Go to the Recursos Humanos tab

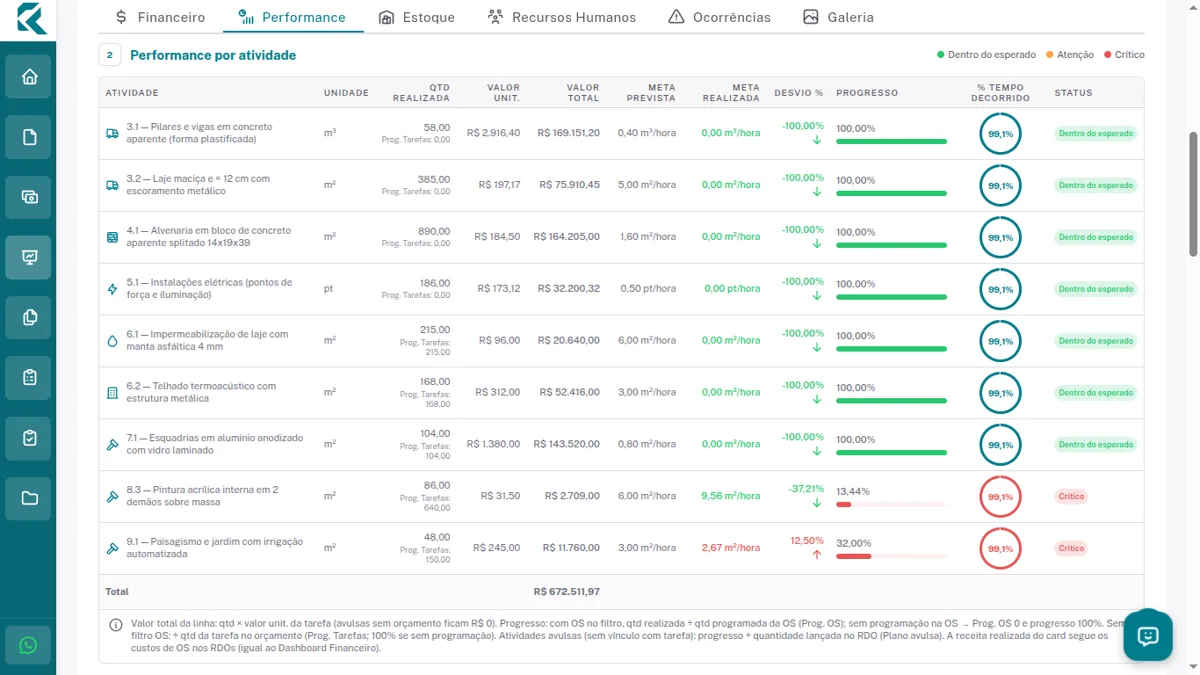[561, 17]
